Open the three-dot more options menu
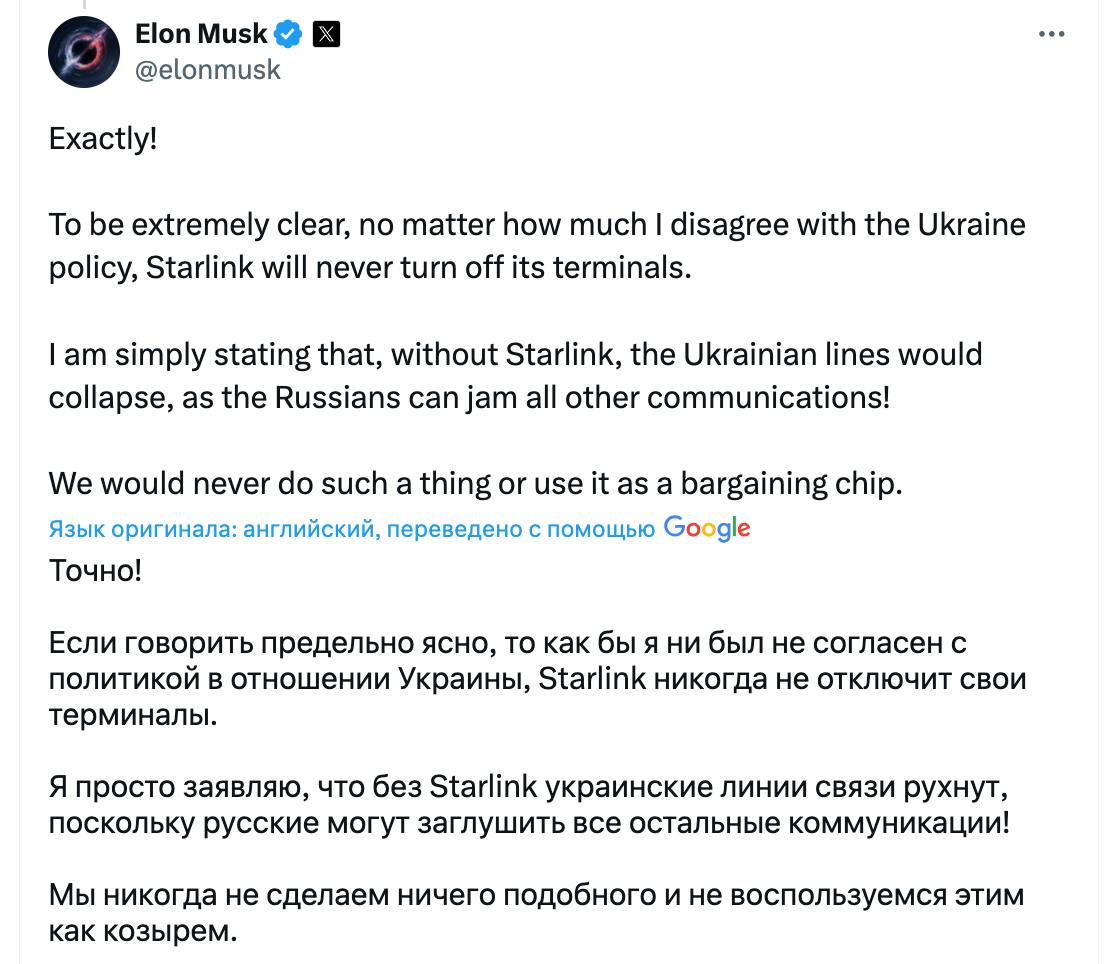The width and height of the screenshot is (1118, 964). tap(1052, 35)
